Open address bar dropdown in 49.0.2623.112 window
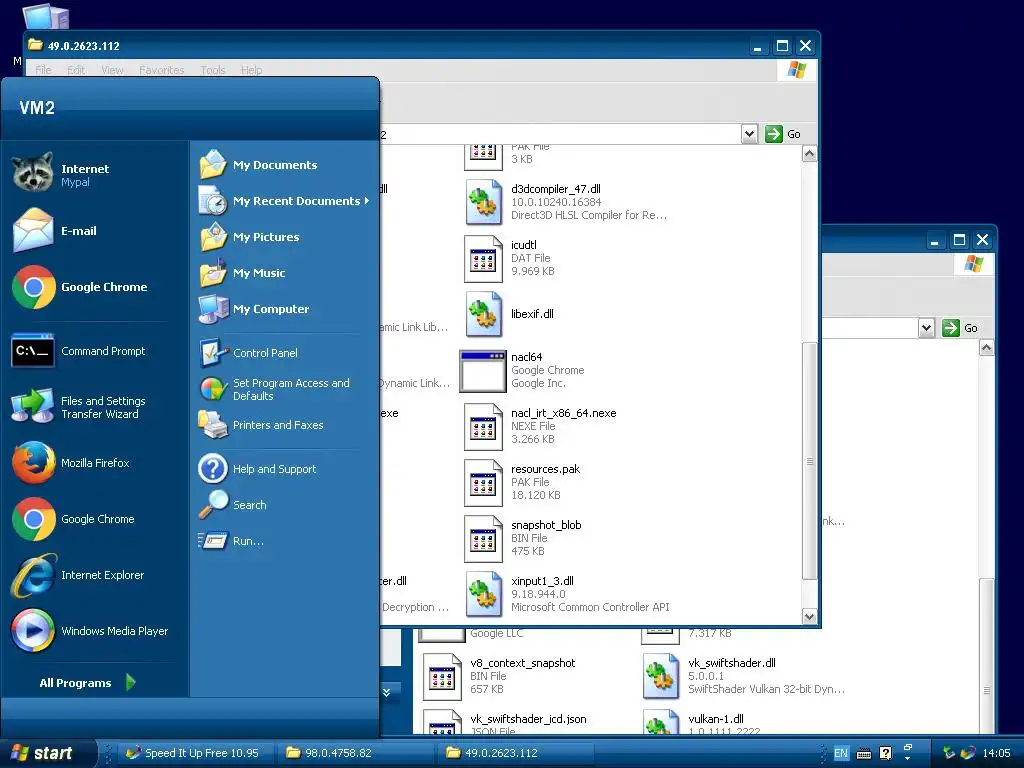Screen dimensions: 1024x768 tap(749, 134)
